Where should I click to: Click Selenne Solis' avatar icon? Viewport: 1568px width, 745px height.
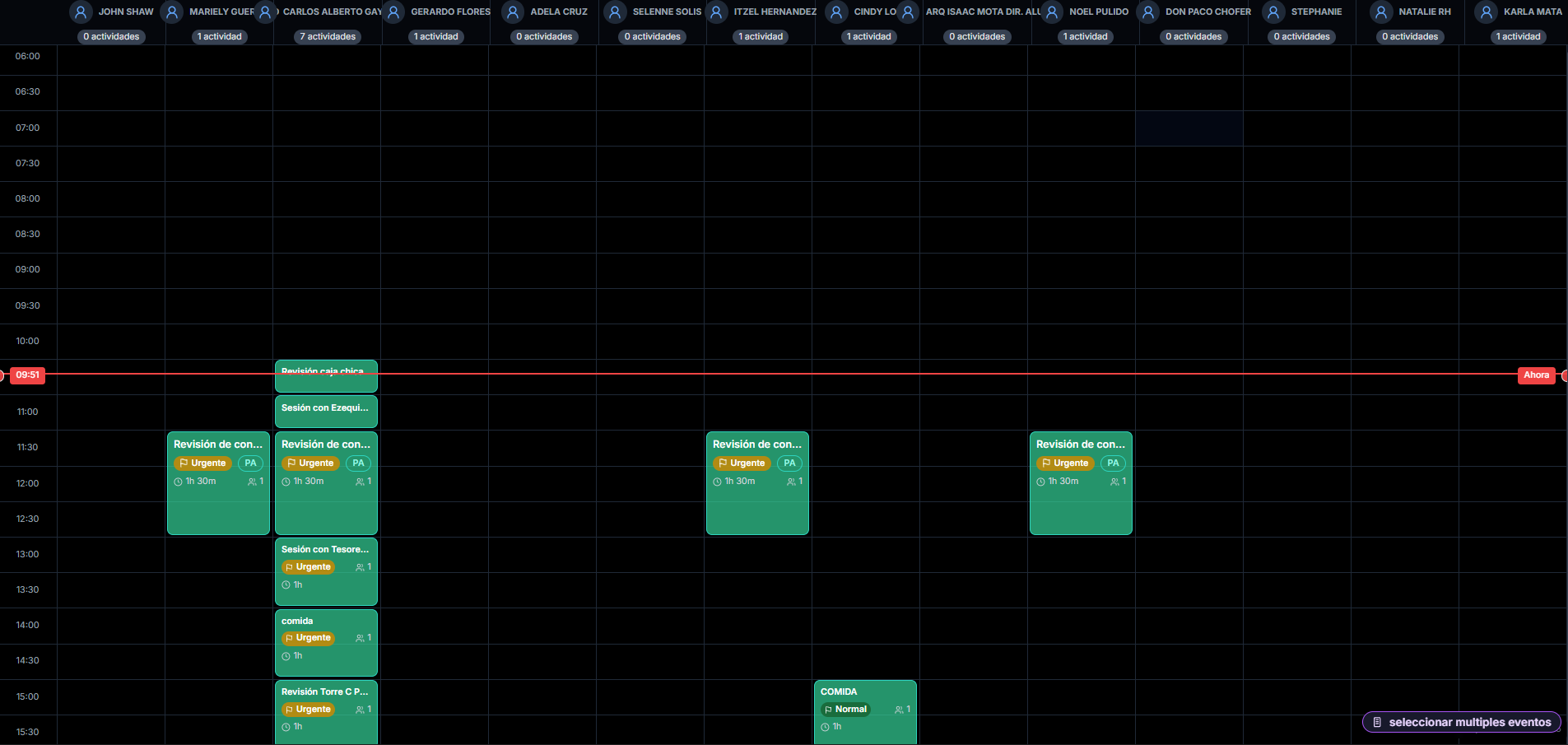(615, 12)
